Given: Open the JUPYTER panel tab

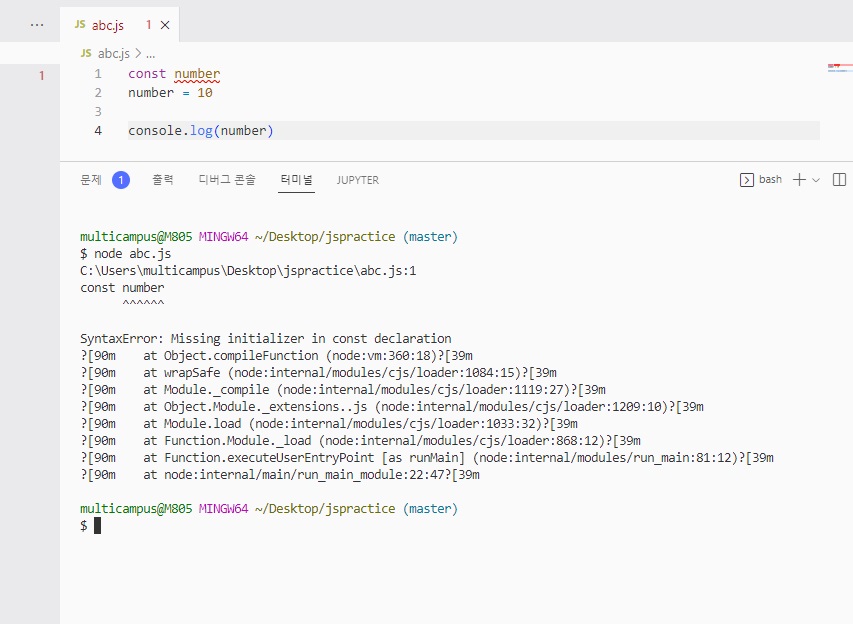Looking at the screenshot, I should (357, 180).
